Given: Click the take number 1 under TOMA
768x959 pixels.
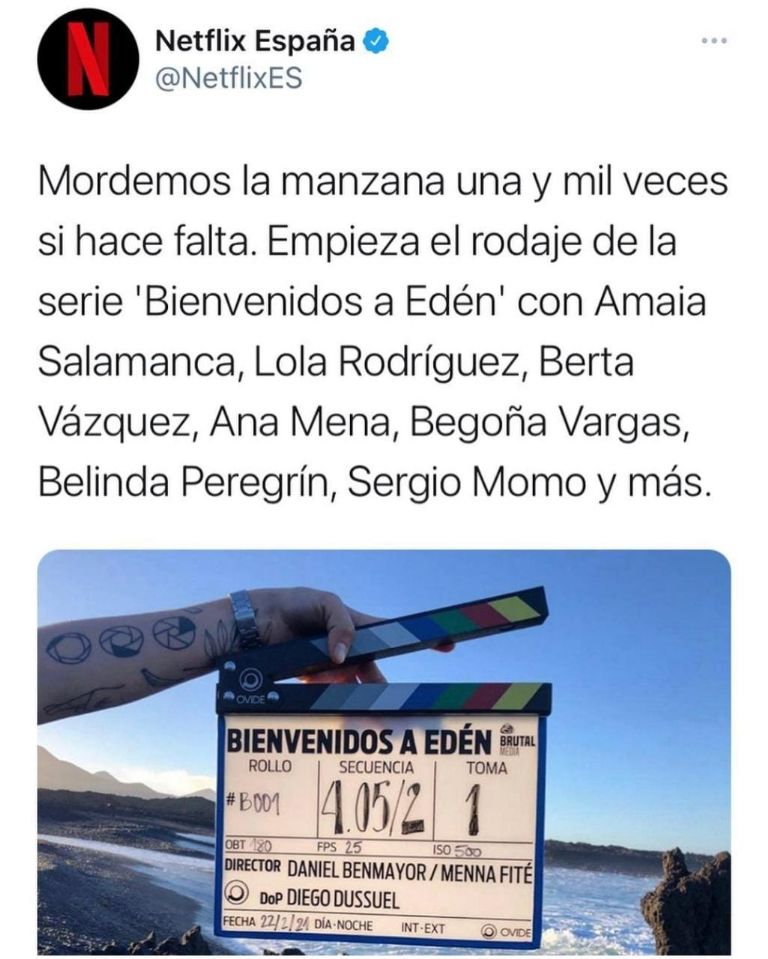Looking at the screenshot, I should [474, 809].
